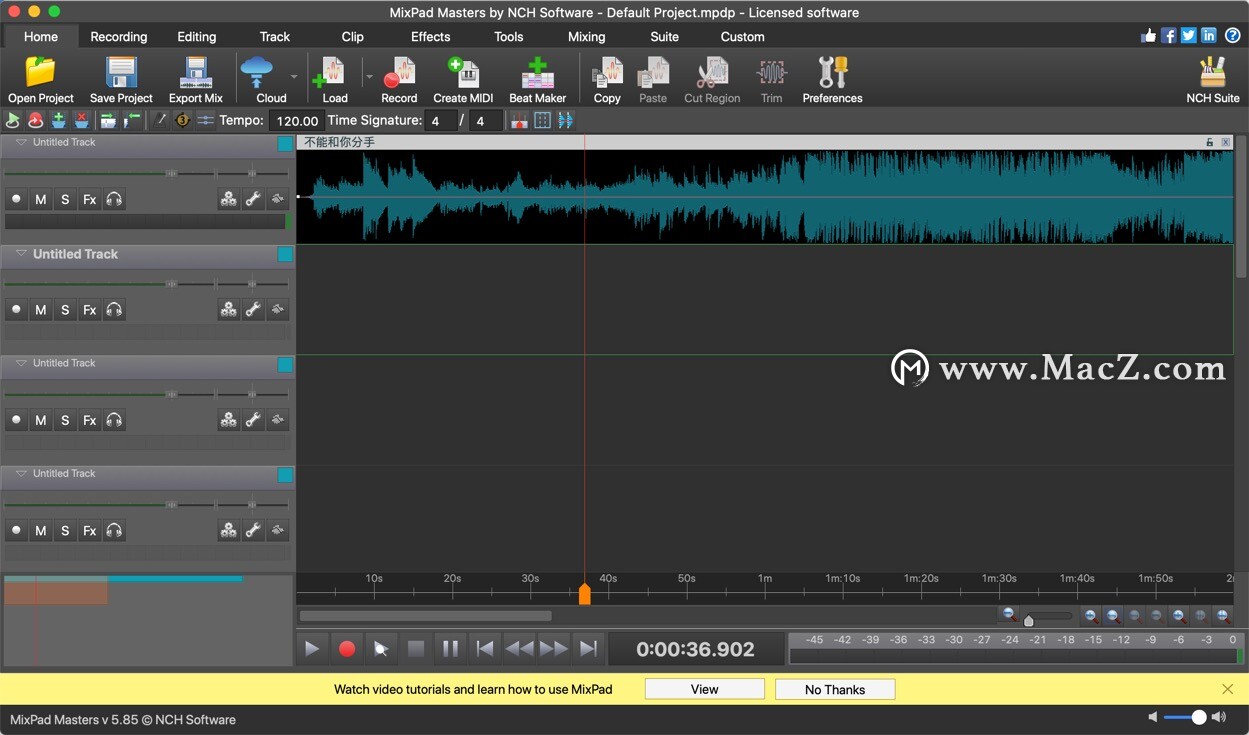The height and width of the screenshot is (735, 1249).
Task: Toggle headphone monitoring on the third track
Action: pyautogui.click(x=114, y=420)
